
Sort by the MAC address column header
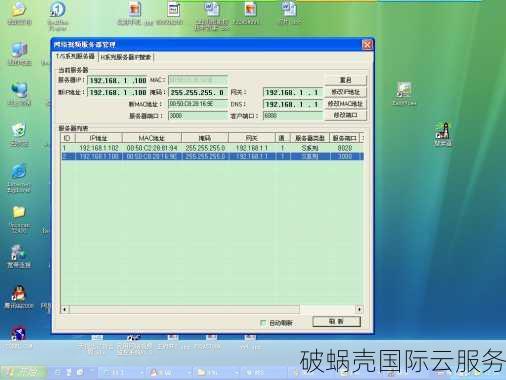[152, 138]
